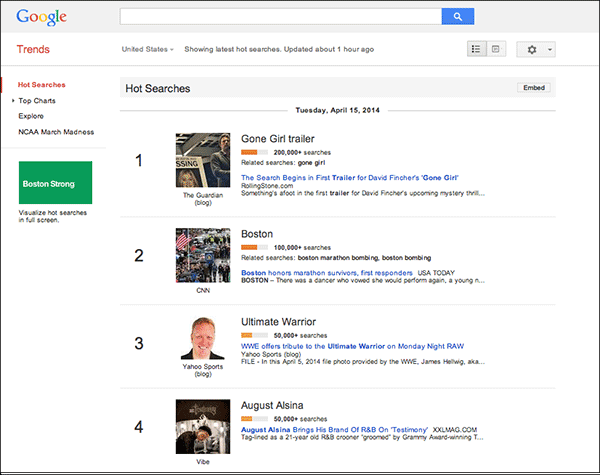
Task: Click related search 'gone girl'
Action: pos(311,163)
